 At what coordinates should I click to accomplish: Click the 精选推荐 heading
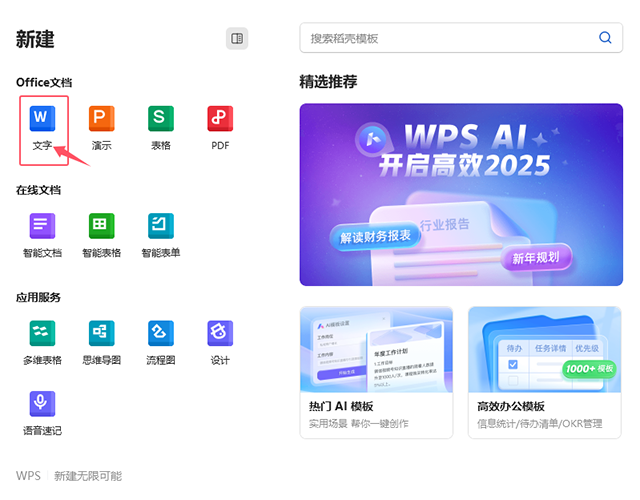[328, 82]
